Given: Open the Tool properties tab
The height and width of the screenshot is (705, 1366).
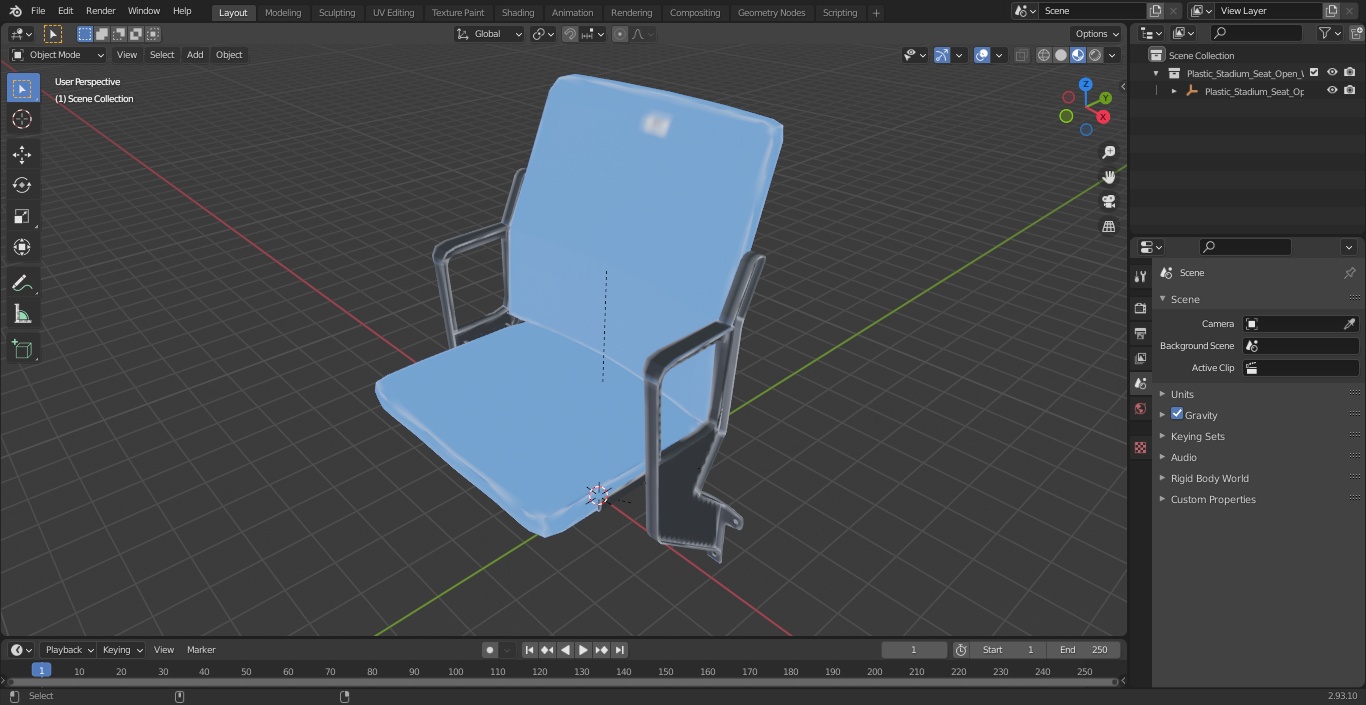Looking at the screenshot, I should point(1140,276).
